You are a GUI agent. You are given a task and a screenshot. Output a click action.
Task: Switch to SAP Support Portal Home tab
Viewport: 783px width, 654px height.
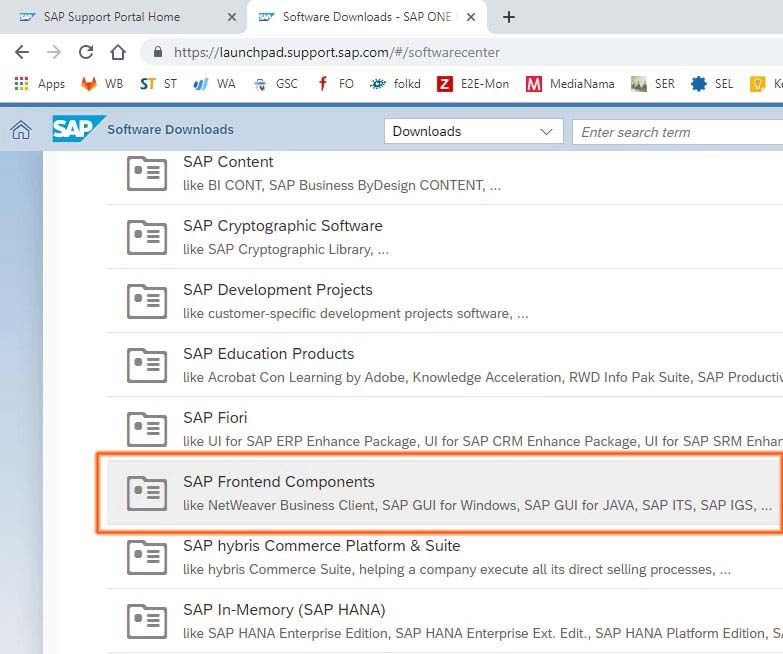pyautogui.click(x=122, y=17)
